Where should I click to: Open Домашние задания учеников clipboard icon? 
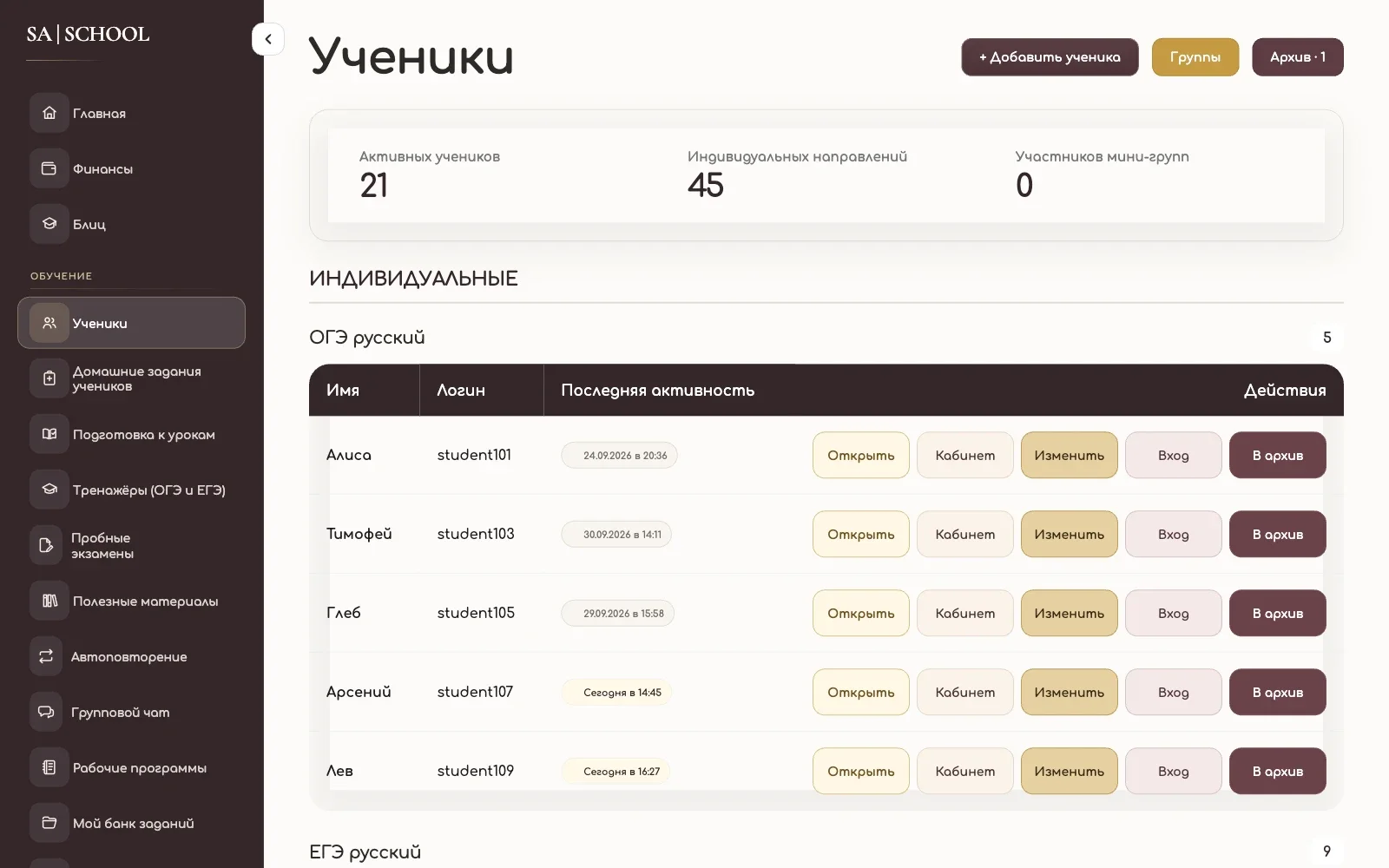pos(49,378)
